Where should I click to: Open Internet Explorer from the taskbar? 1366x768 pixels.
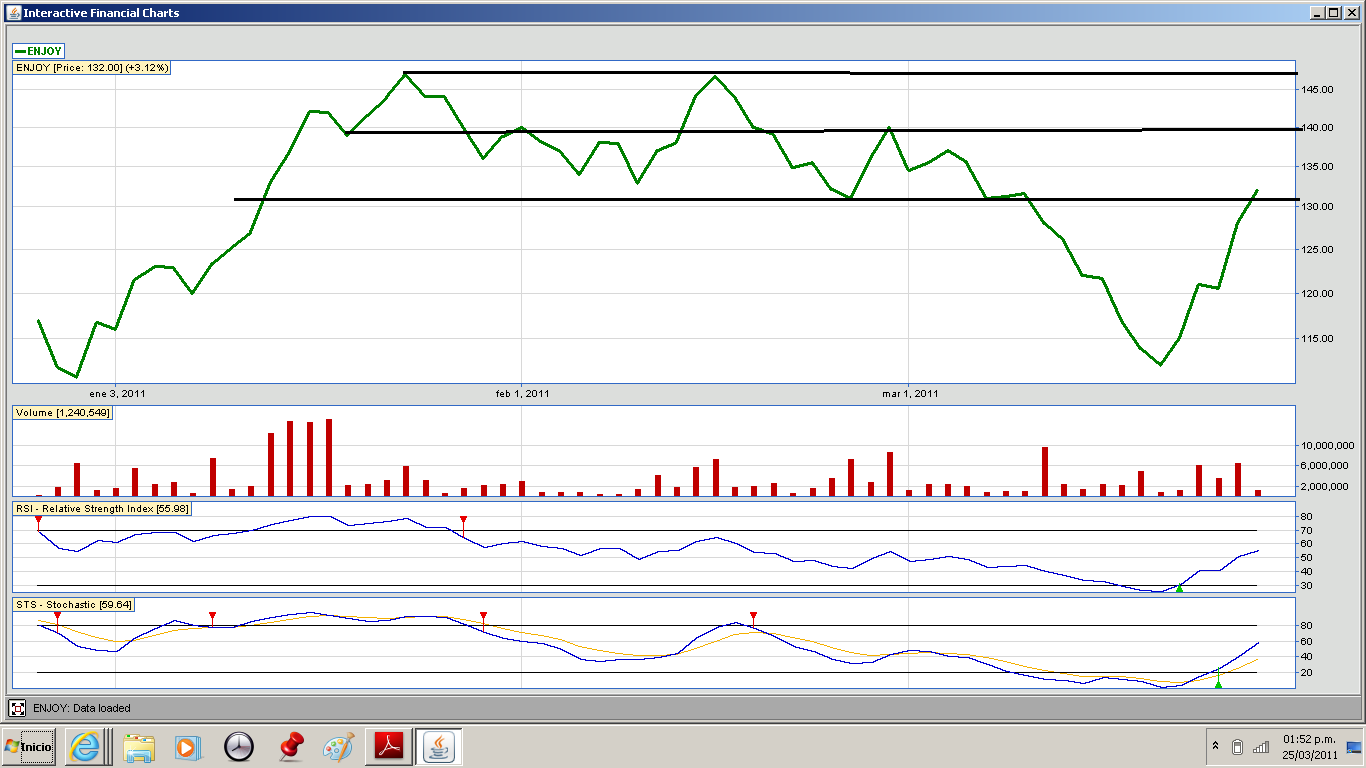85,746
